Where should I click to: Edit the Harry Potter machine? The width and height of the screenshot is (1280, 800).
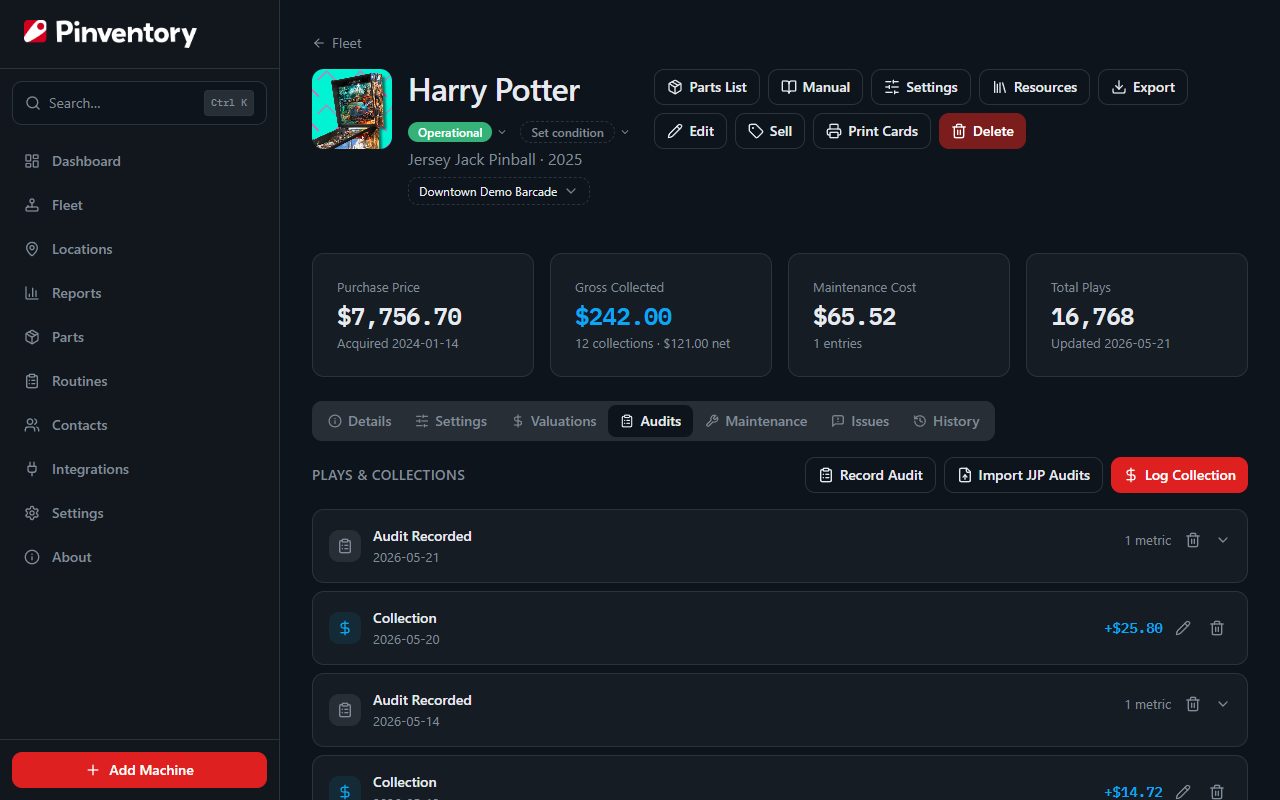691,131
